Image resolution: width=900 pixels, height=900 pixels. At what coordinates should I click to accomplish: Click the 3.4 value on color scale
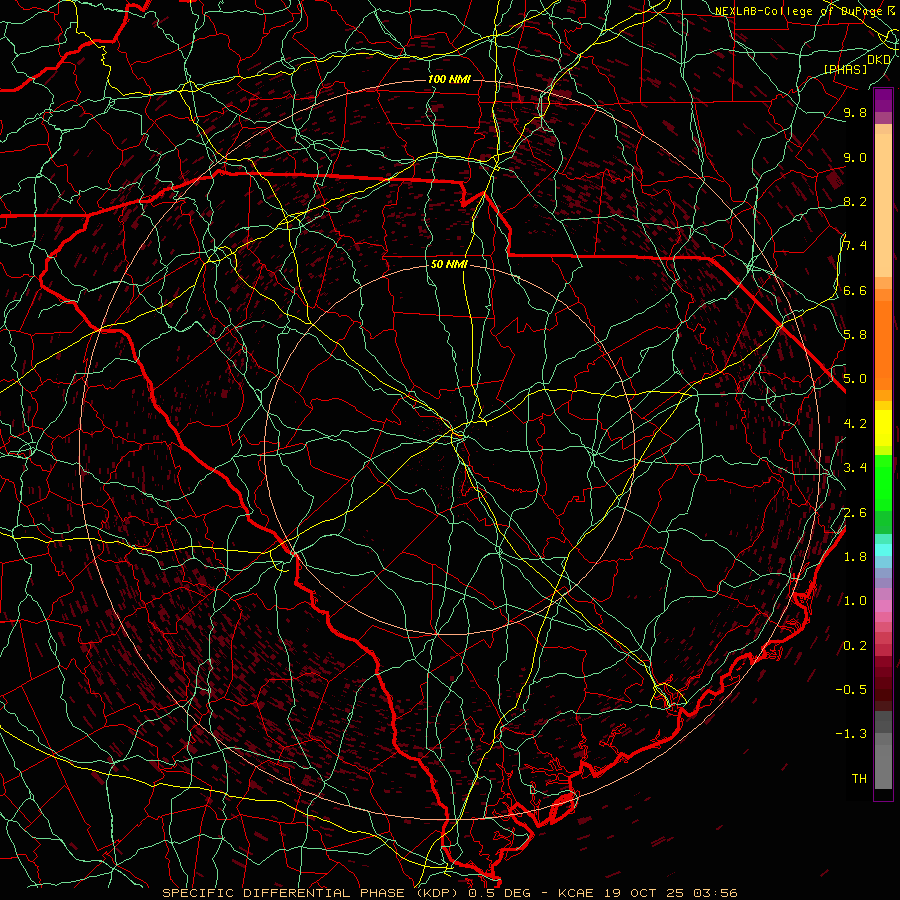pyautogui.click(x=855, y=468)
